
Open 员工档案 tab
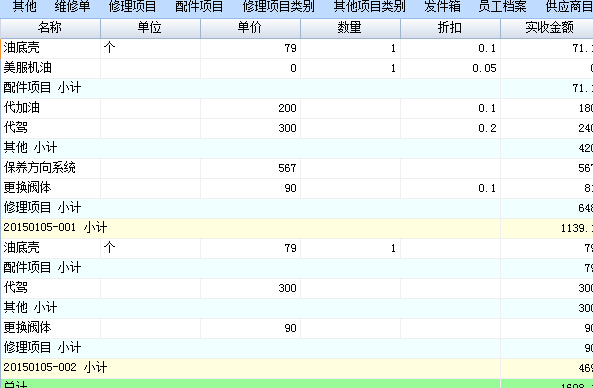[x=502, y=6]
